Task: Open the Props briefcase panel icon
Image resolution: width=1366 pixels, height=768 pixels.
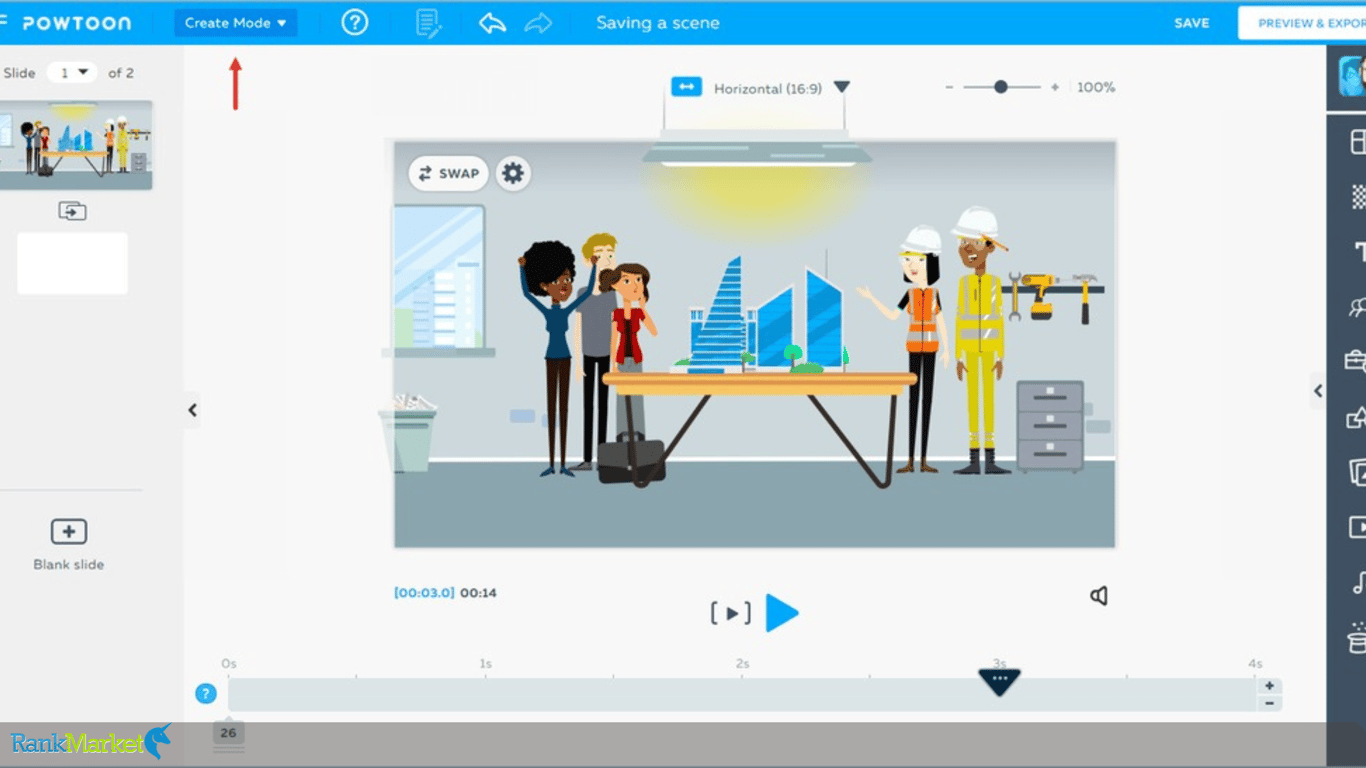Action: [x=1356, y=361]
